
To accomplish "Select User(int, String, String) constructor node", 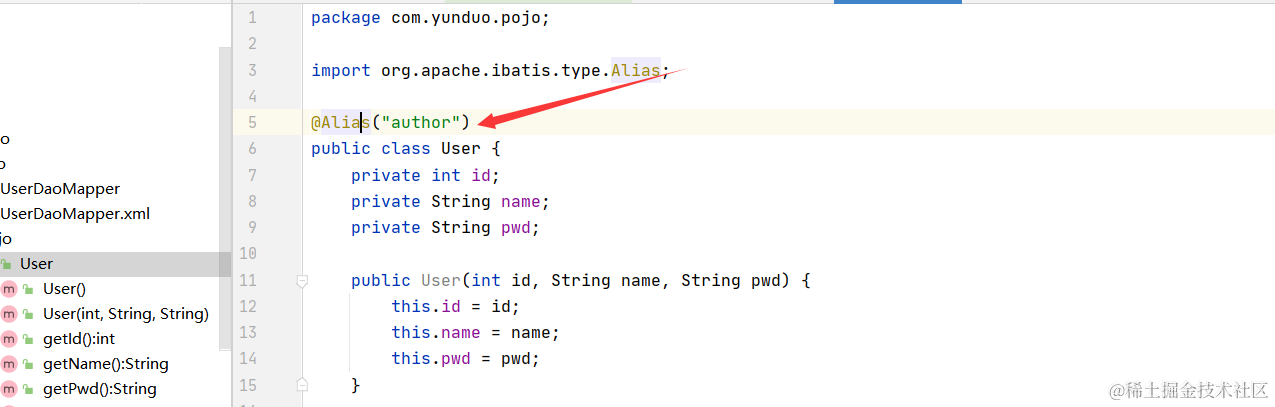I will click(x=126, y=314).
